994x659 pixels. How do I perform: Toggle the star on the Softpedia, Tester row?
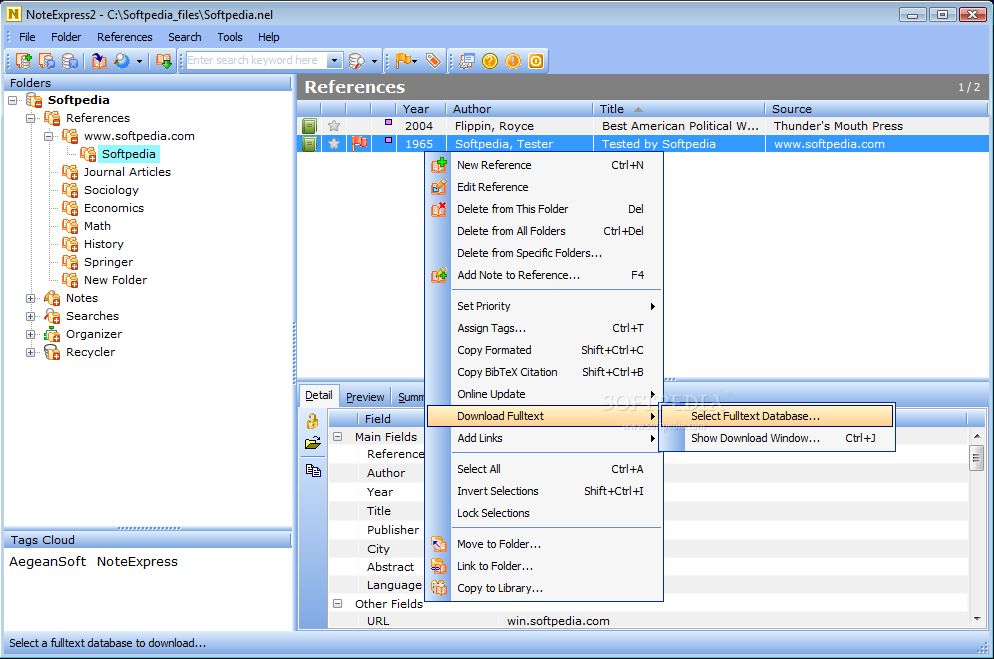334,144
